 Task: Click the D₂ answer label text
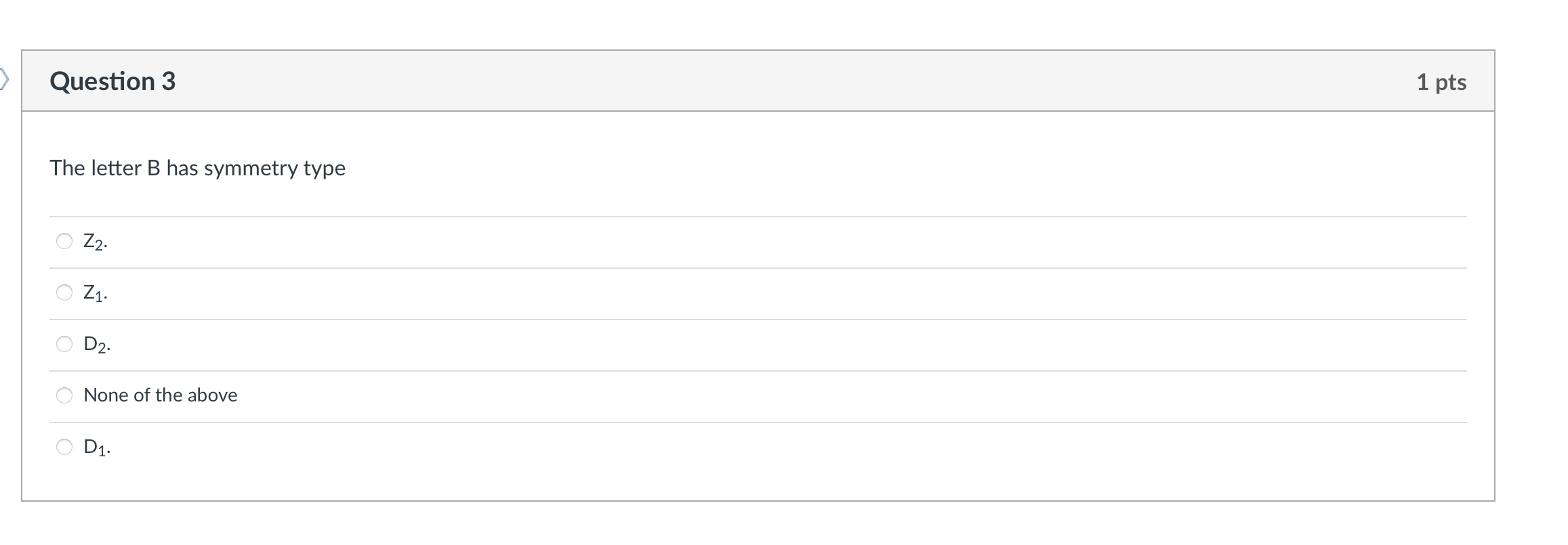(x=96, y=345)
